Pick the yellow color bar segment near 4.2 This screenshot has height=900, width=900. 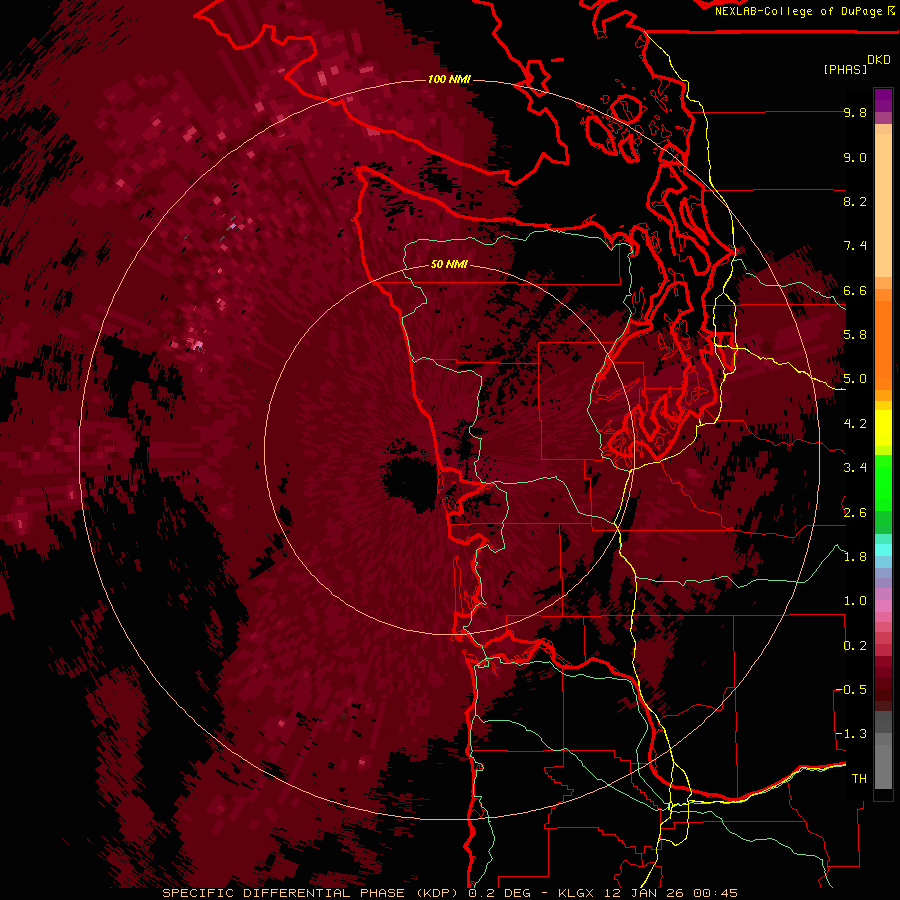(x=883, y=428)
